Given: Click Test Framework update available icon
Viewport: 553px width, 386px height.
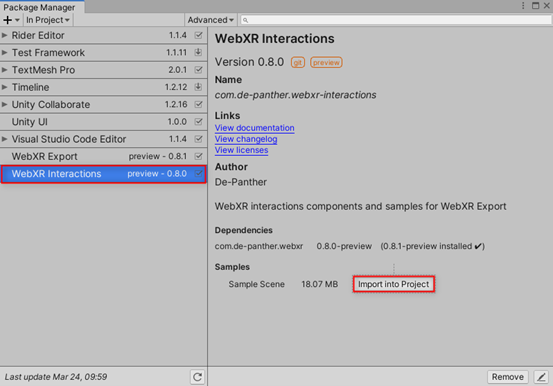Looking at the screenshot, I should point(199,52).
